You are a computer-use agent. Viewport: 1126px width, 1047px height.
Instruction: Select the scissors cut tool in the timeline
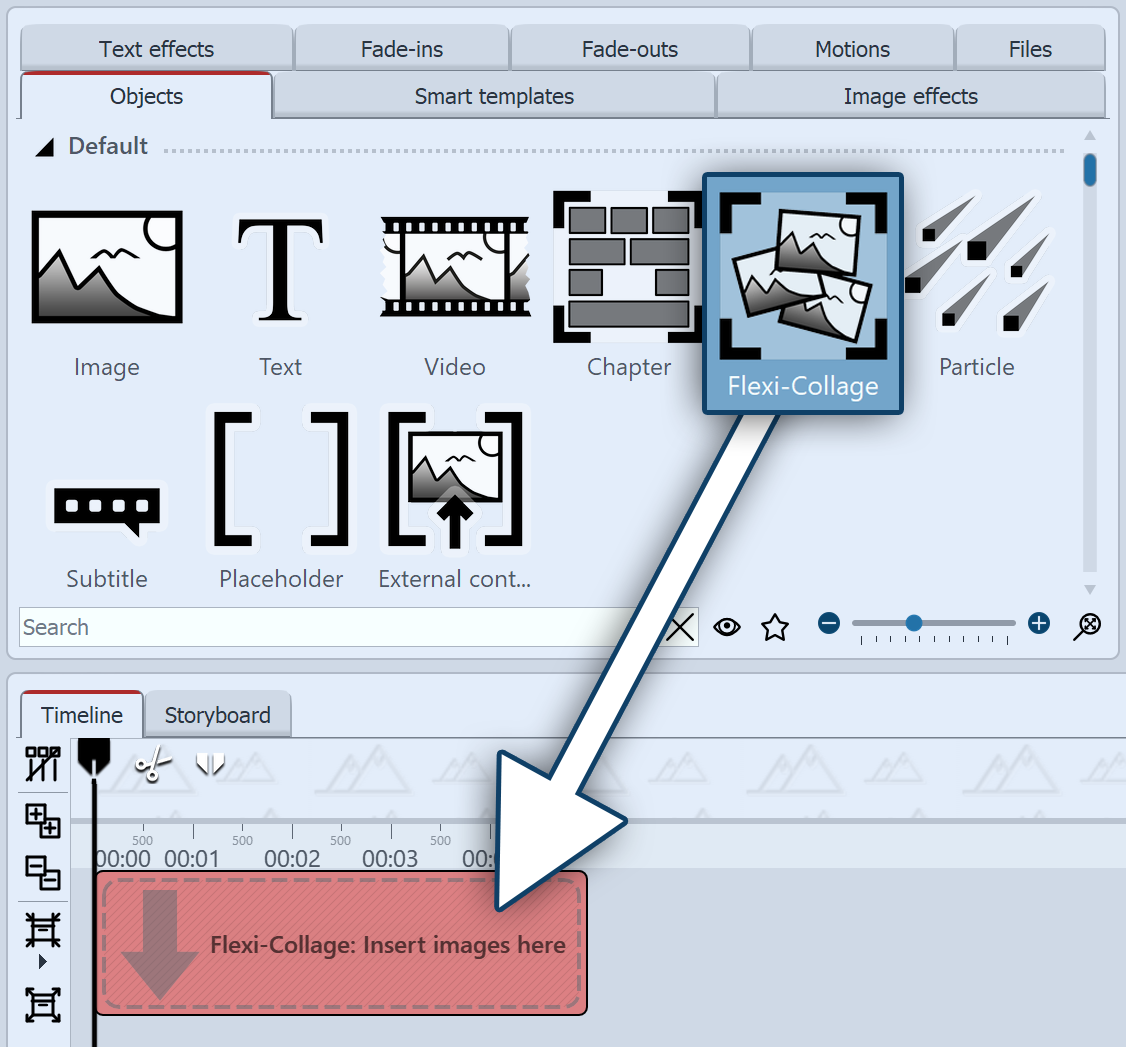pyautogui.click(x=152, y=765)
